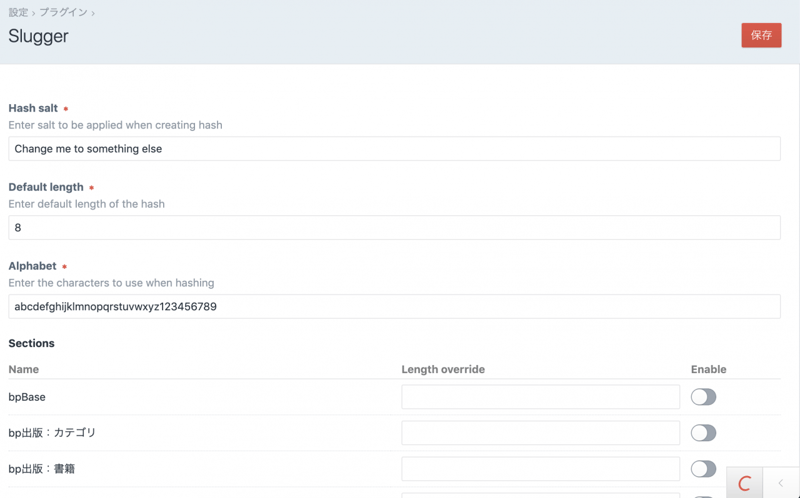This screenshot has height=498, width=800.
Task: Click the bpBase section name
Action: point(27,397)
